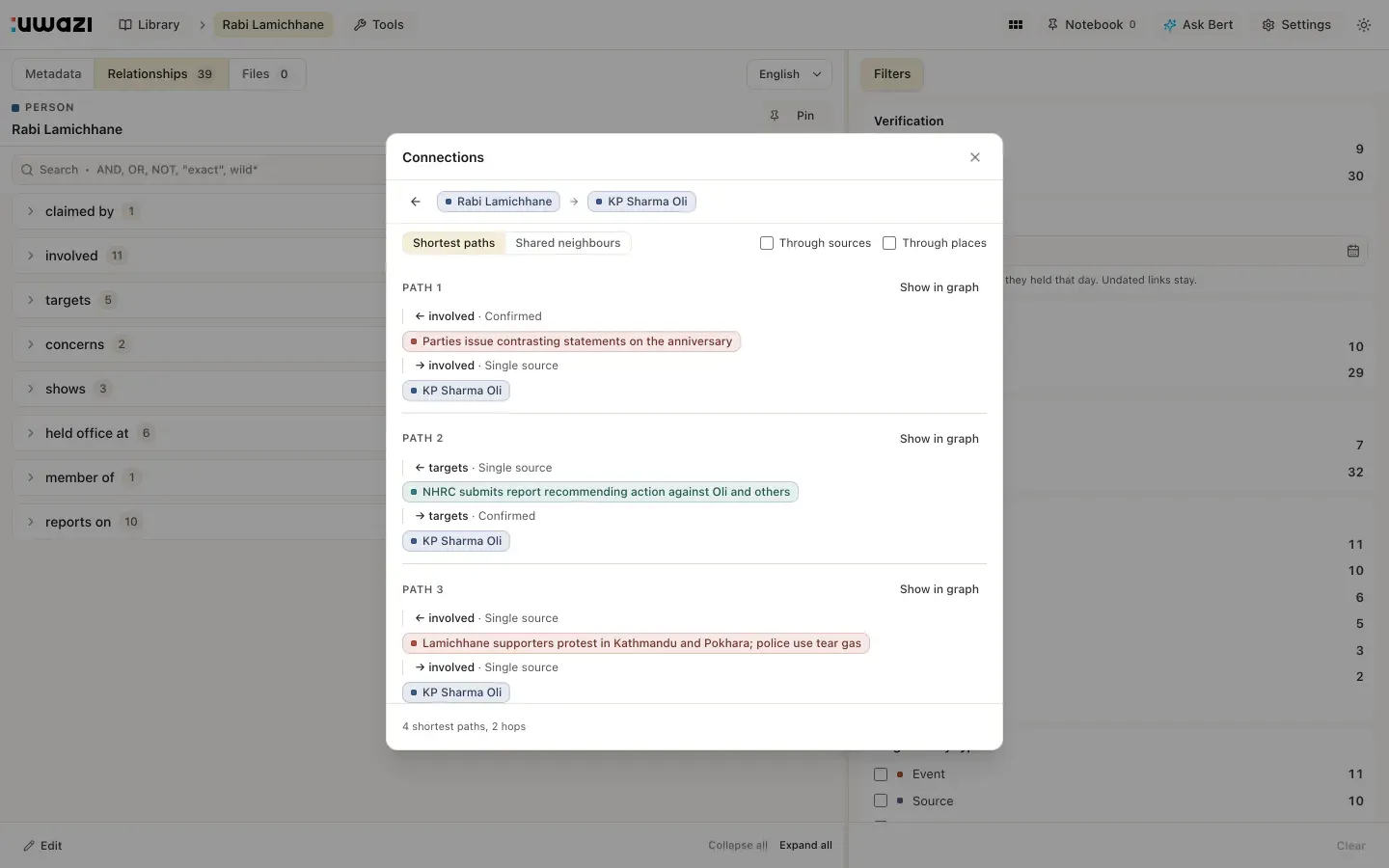Open the Parties issue contrasting statements event chip
The image size is (1389, 868).
571,341
